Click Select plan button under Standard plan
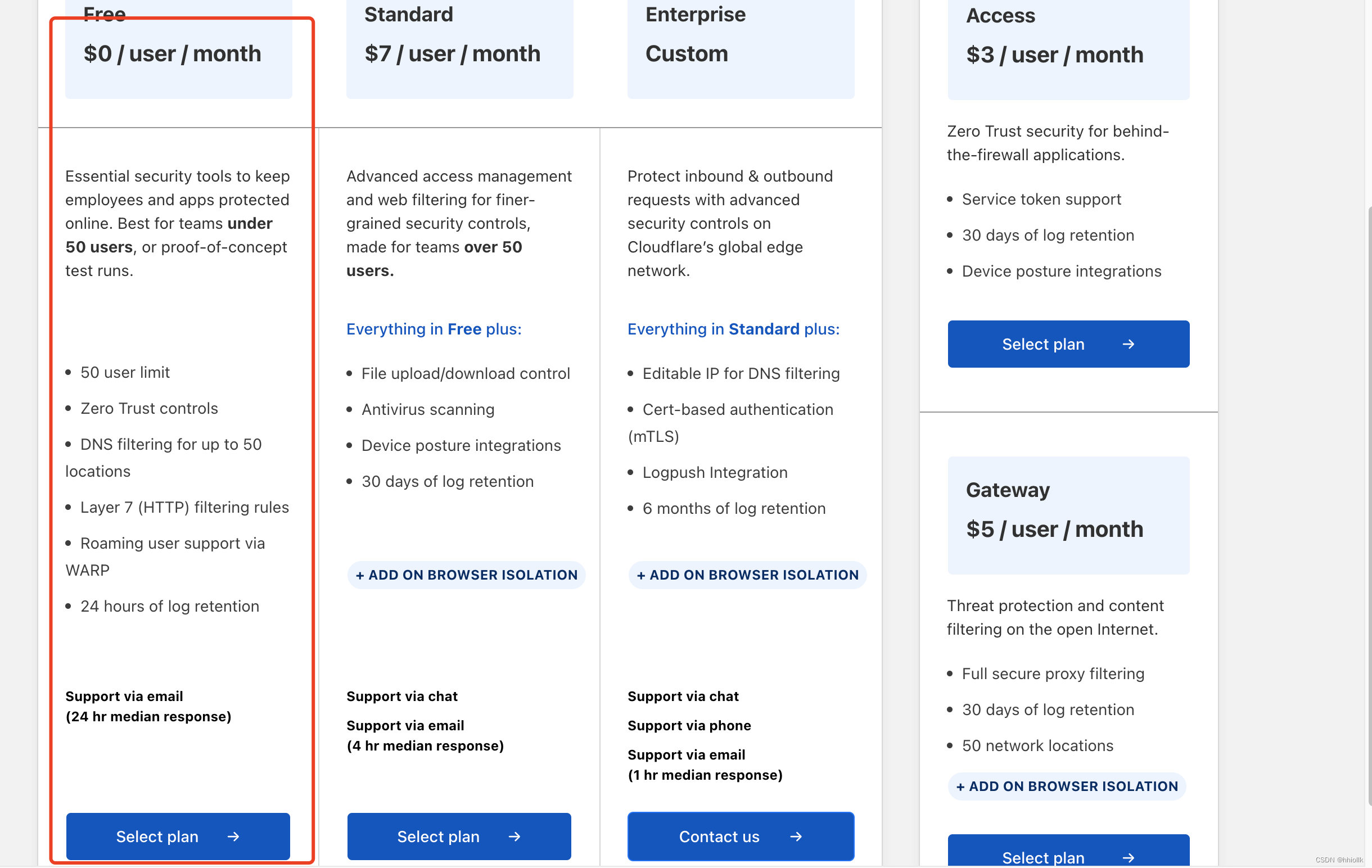This screenshot has height=868, width=1372. (459, 836)
